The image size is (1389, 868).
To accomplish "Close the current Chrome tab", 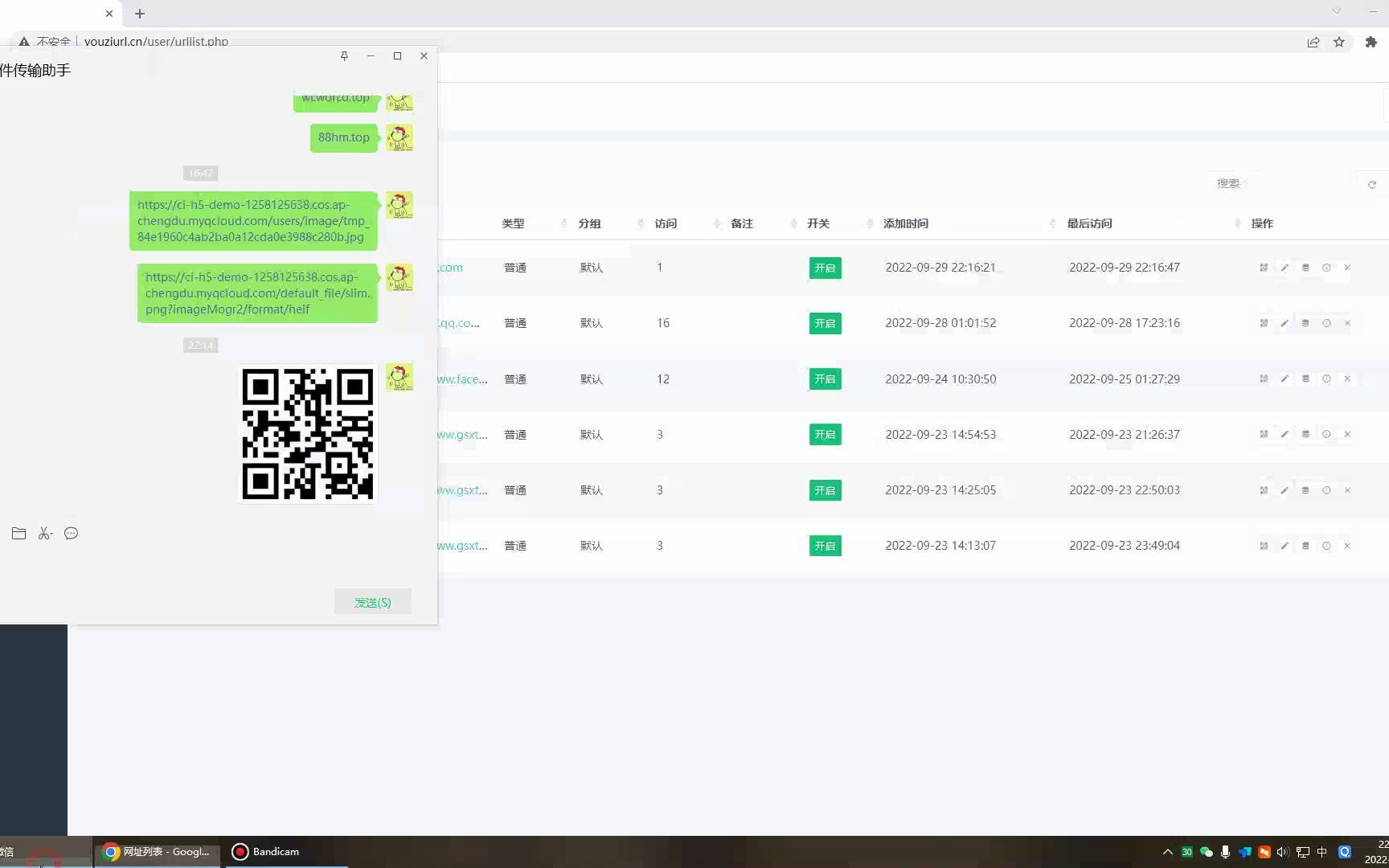I will [109, 14].
